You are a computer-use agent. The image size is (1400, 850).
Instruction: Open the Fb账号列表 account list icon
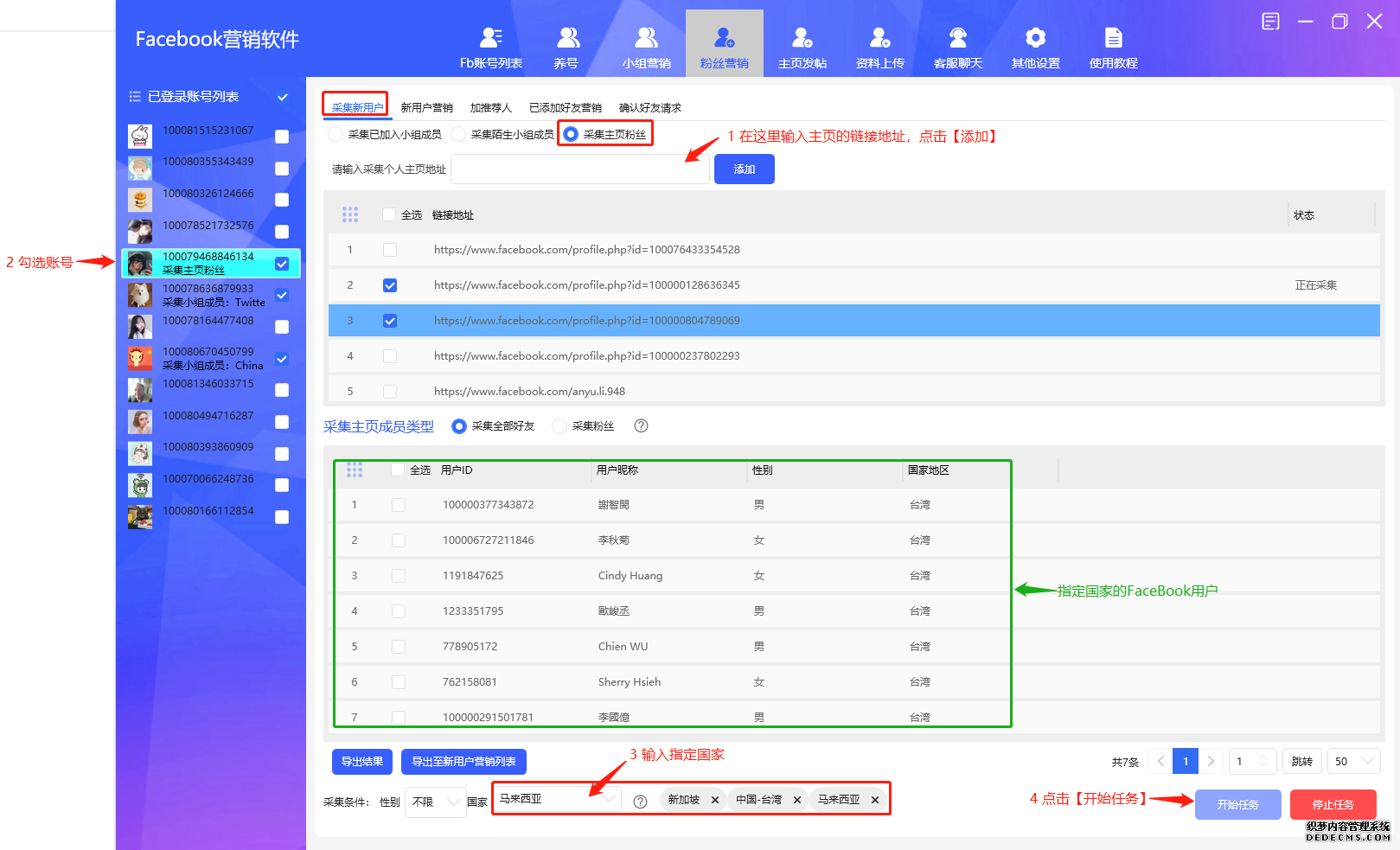coord(490,38)
